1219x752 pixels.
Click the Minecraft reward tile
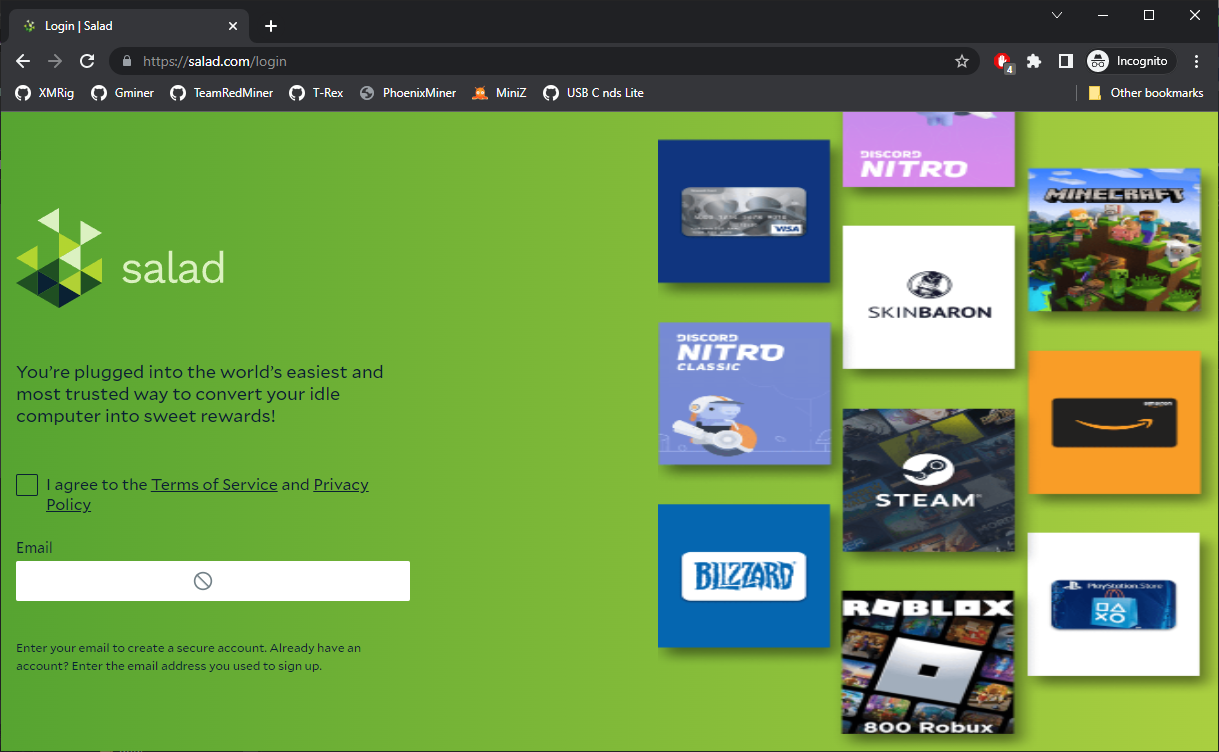tap(1114, 240)
